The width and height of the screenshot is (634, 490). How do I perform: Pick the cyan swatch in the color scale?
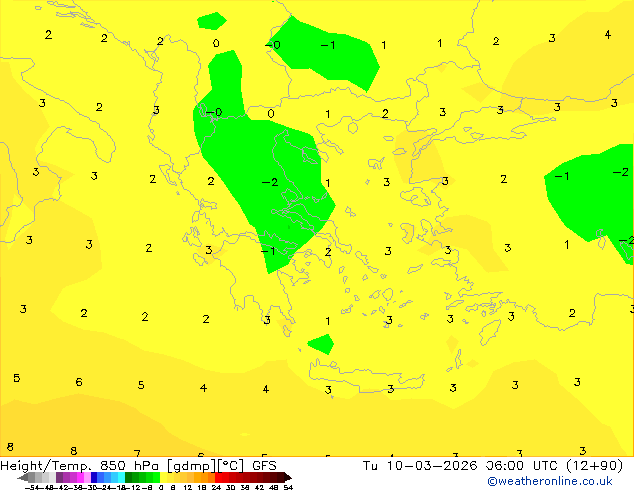click(x=121, y=477)
